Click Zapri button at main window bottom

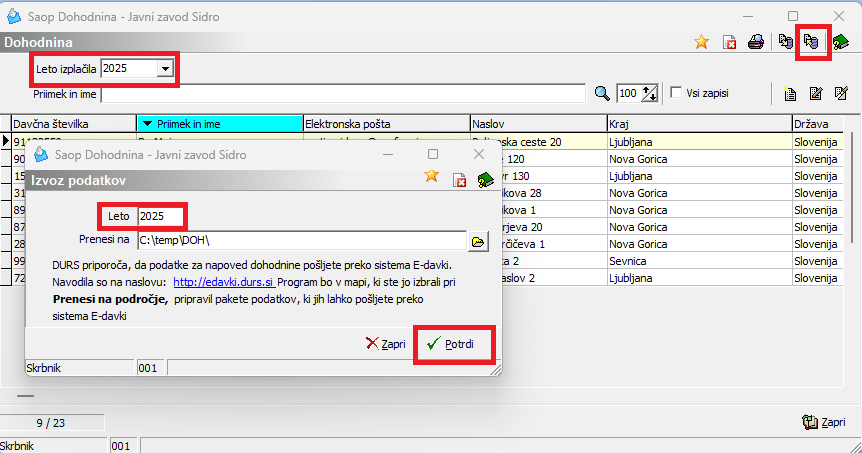coord(824,422)
